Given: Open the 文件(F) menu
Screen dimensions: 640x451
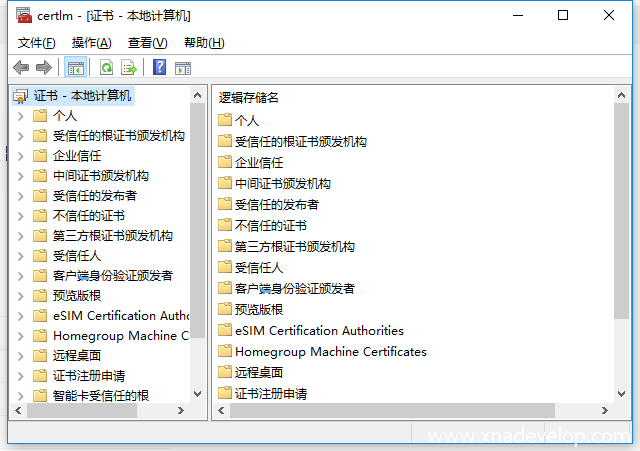Looking at the screenshot, I should (37, 42).
